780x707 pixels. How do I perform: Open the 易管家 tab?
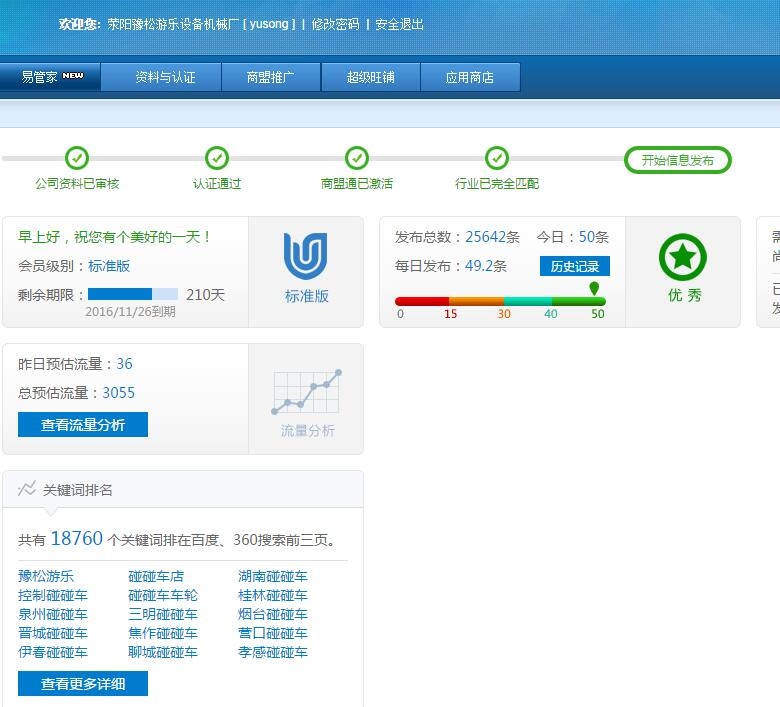[x=51, y=77]
